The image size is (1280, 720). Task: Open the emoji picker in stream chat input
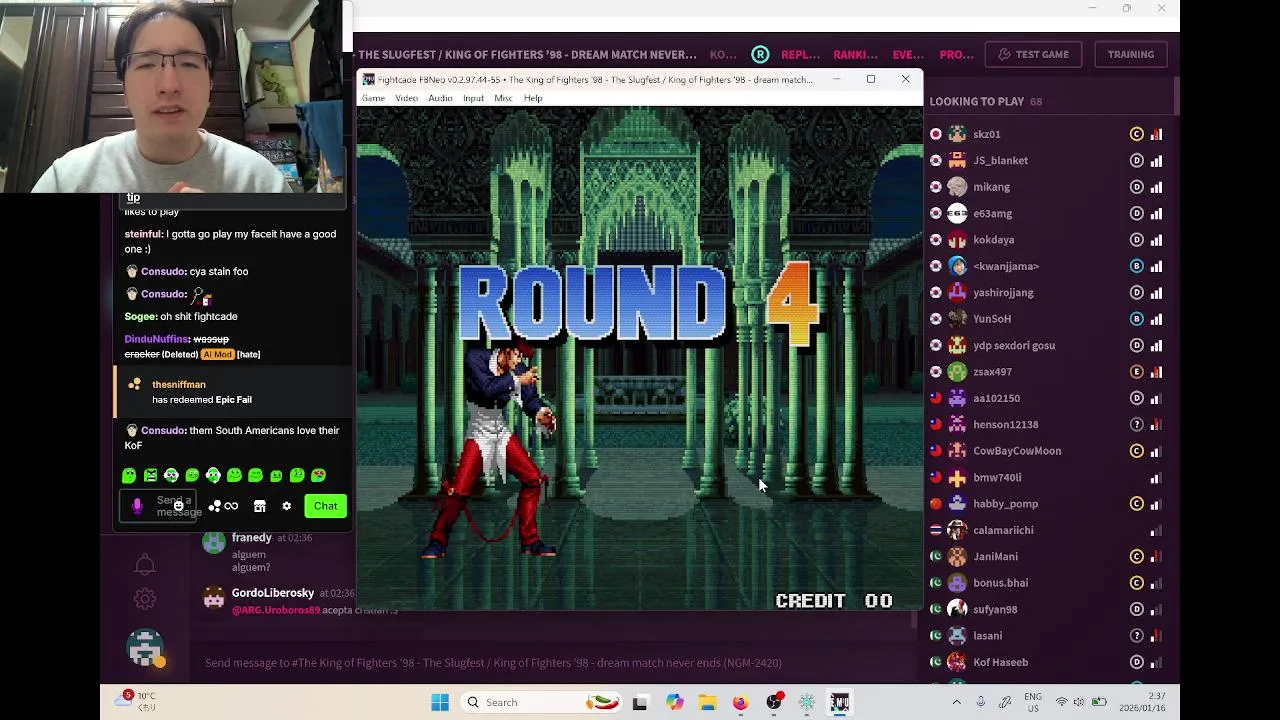178,506
